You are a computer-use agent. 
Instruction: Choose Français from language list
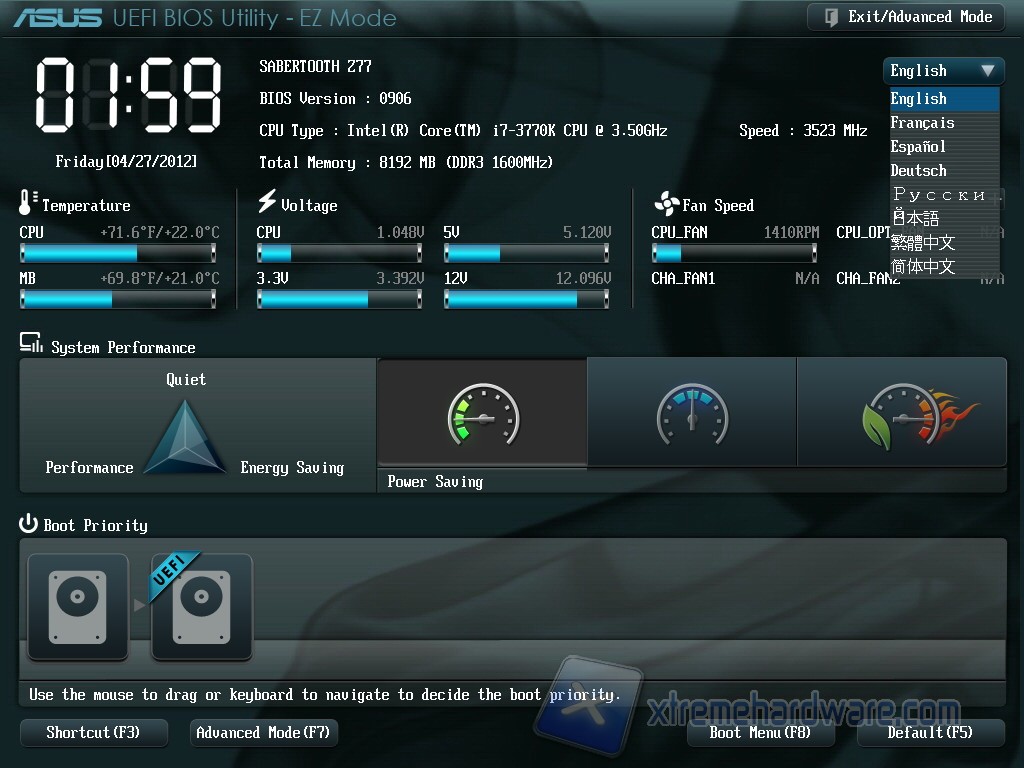click(922, 123)
